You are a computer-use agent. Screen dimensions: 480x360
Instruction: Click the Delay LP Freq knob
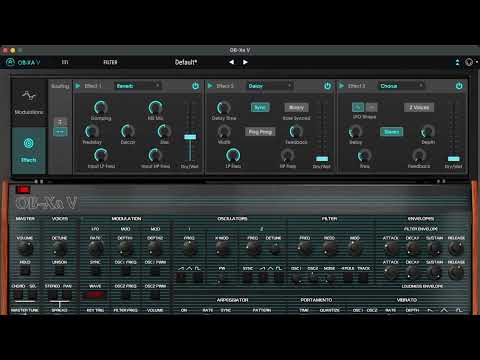pos(233,155)
